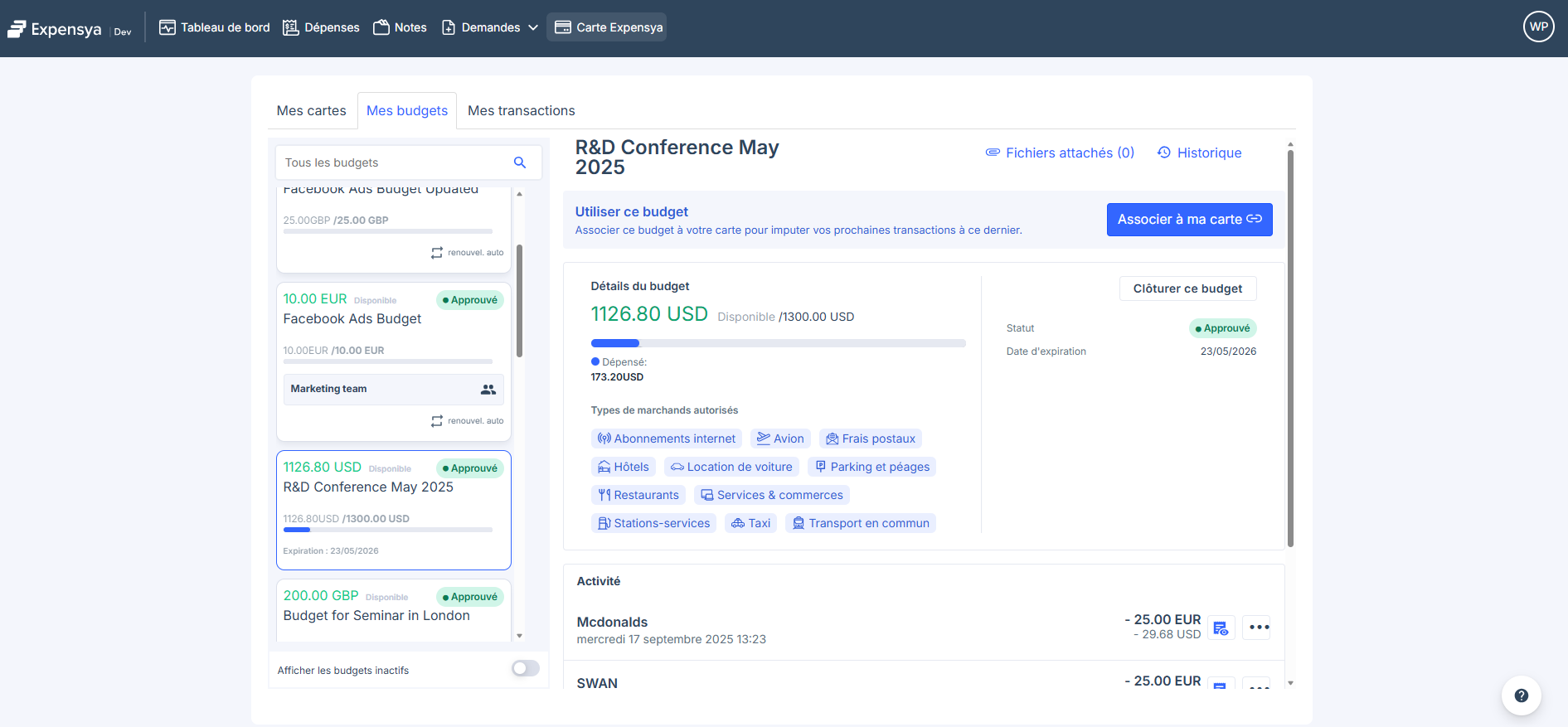Screen dimensions: 1568x727
Task: Toggle Afficher les budgets inactifs switch
Action: [525, 669]
